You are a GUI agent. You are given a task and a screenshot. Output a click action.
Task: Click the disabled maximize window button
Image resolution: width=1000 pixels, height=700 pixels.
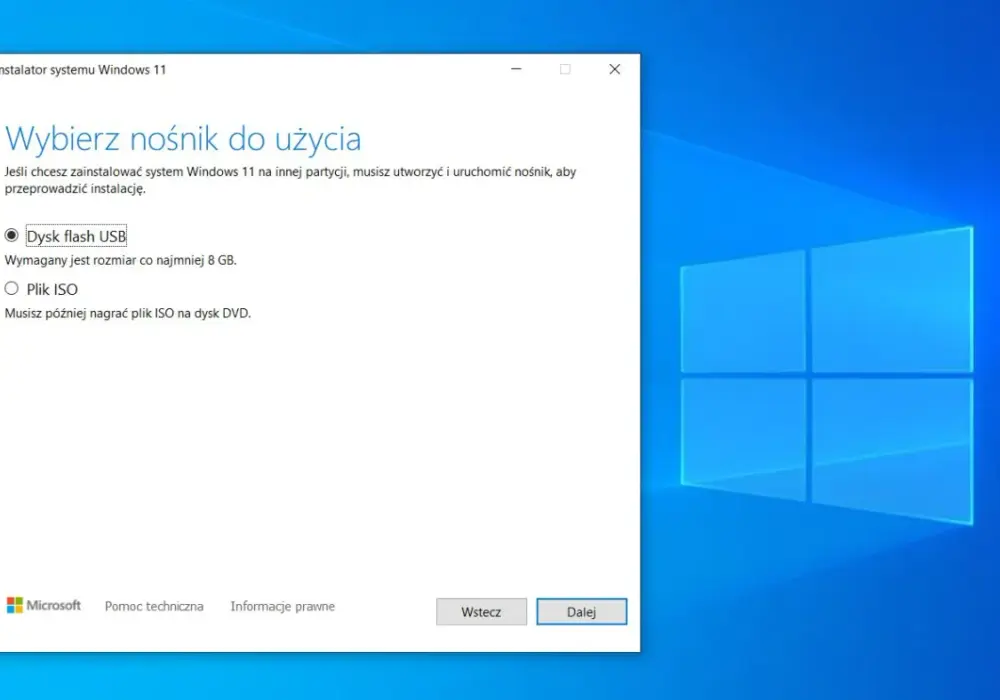click(565, 69)
